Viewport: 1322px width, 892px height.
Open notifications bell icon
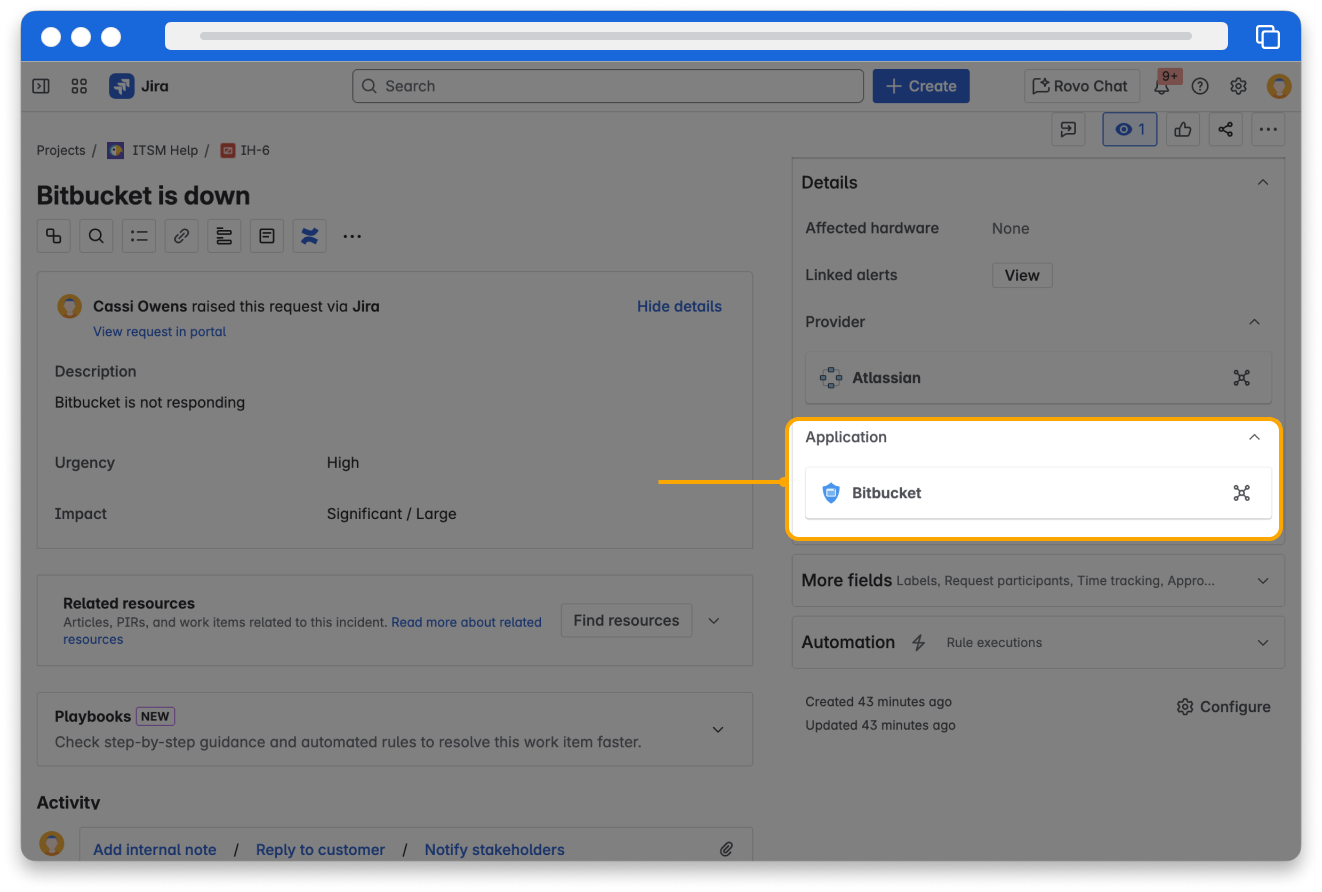[1162, 86]
